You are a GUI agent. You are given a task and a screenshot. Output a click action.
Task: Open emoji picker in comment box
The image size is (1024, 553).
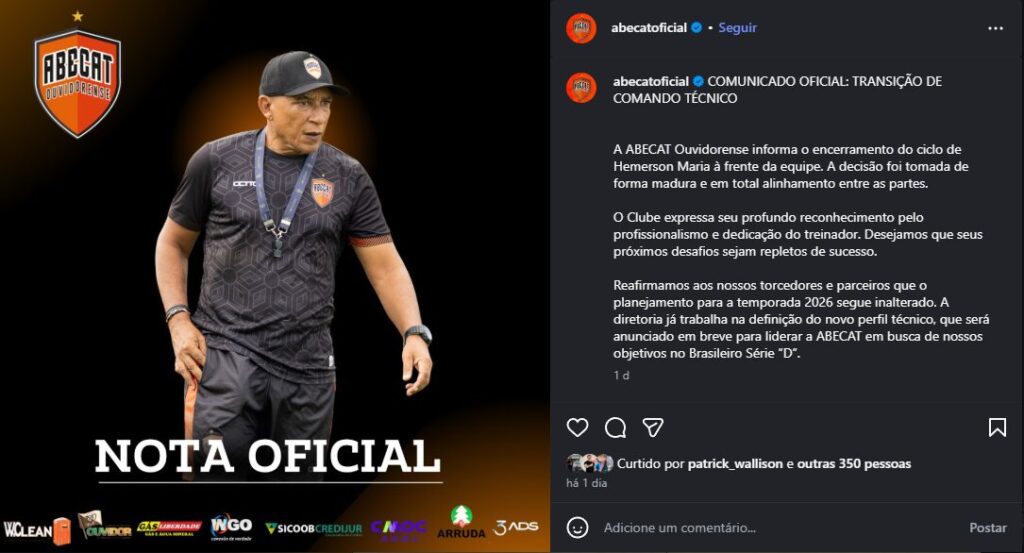tap(577, 528)
